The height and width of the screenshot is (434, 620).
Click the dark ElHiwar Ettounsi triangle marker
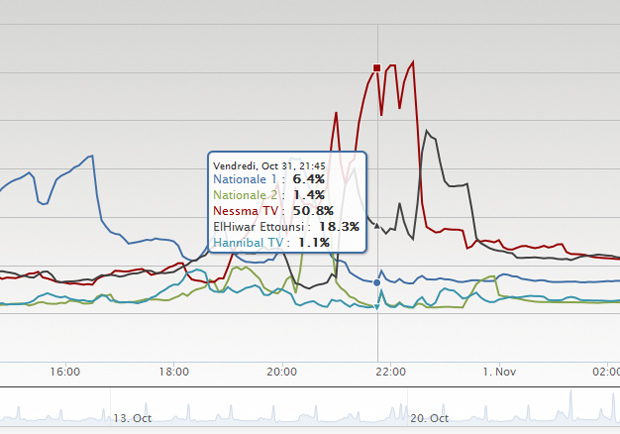[x=377, y=226]
